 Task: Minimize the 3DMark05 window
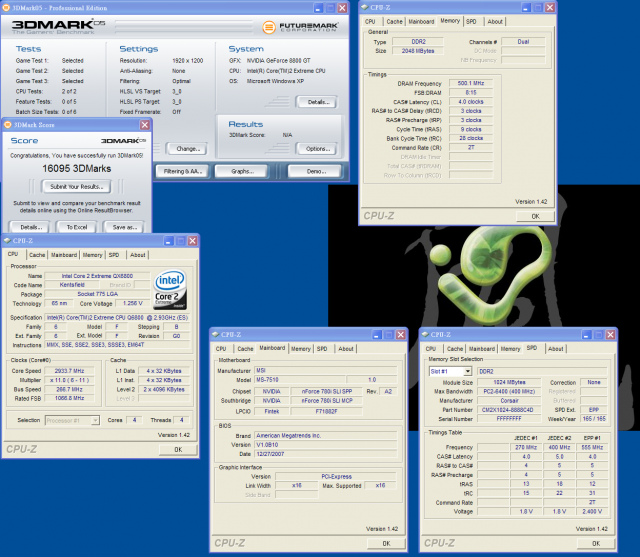click(318, 8)
